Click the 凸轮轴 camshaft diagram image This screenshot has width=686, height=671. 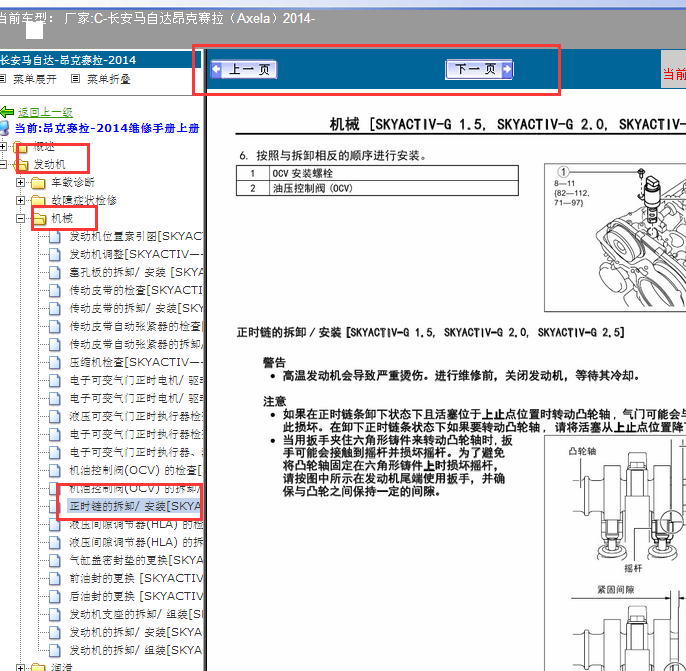[615, 553]
